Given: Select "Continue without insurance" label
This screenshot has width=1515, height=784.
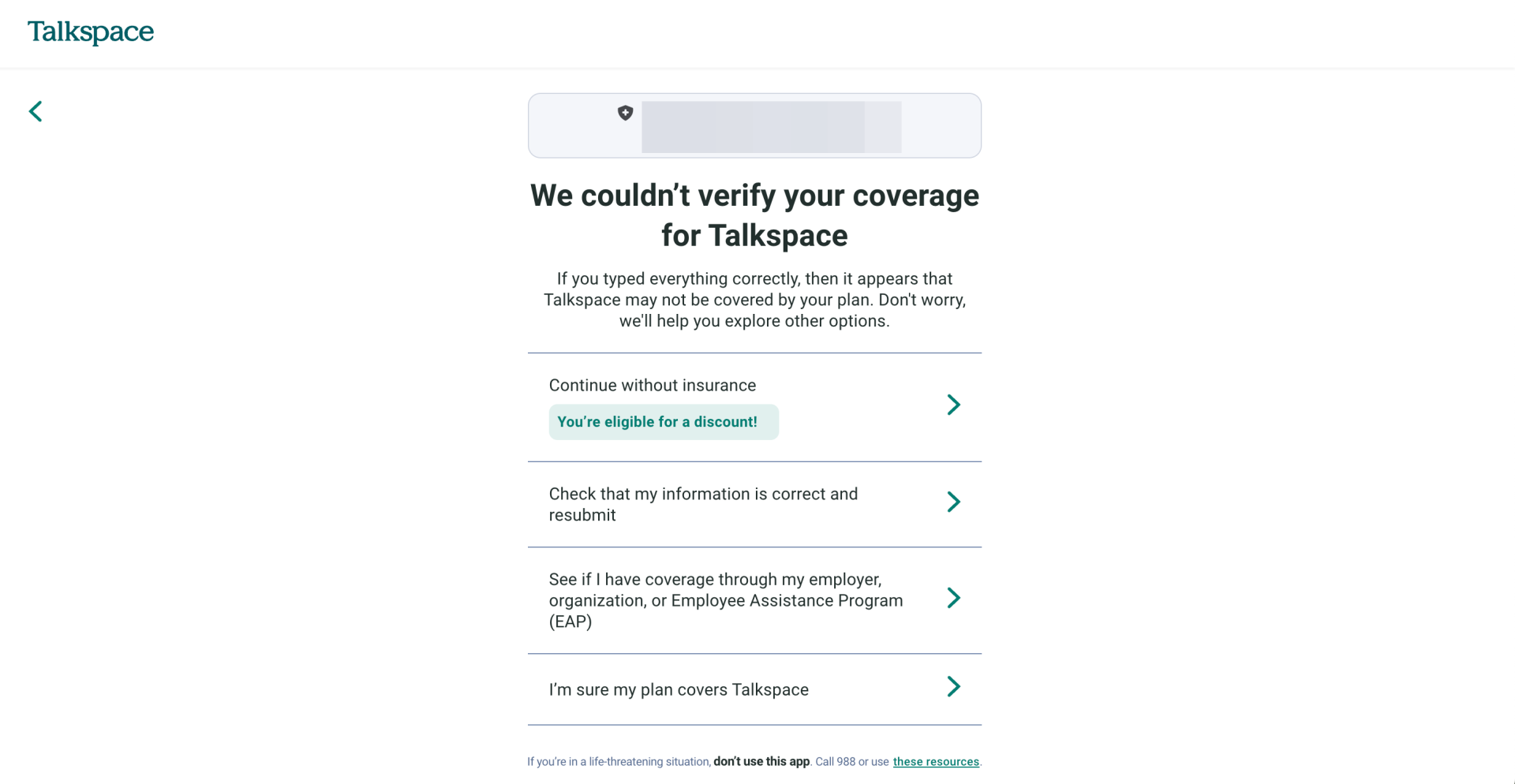Looking at the screenshot, I should 652,386.
